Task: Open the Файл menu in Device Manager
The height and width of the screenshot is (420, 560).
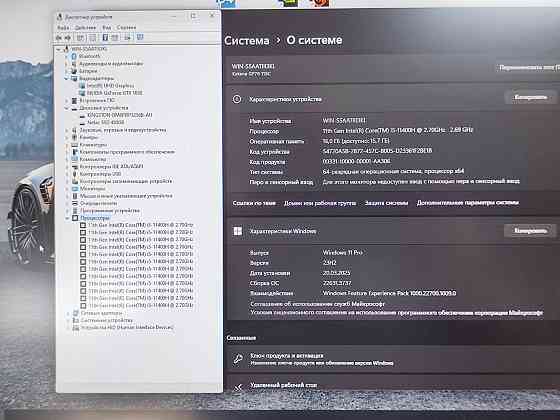Action: 63,28
